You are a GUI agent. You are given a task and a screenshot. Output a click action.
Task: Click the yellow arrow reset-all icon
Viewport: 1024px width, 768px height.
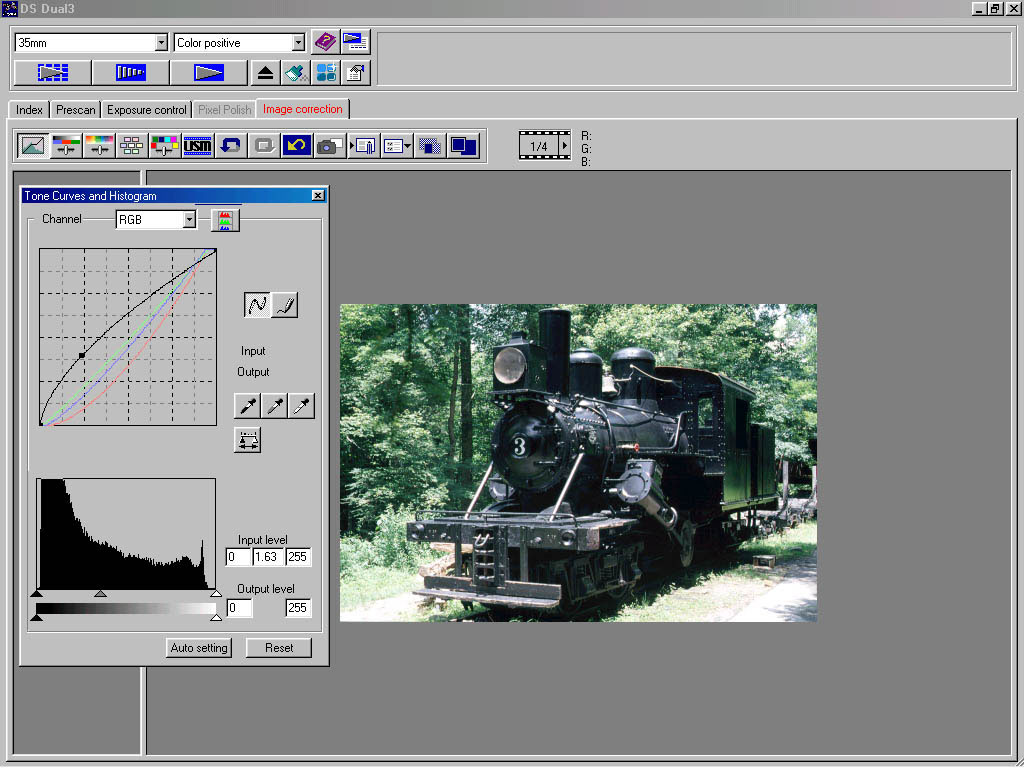[x=296, y=146]
